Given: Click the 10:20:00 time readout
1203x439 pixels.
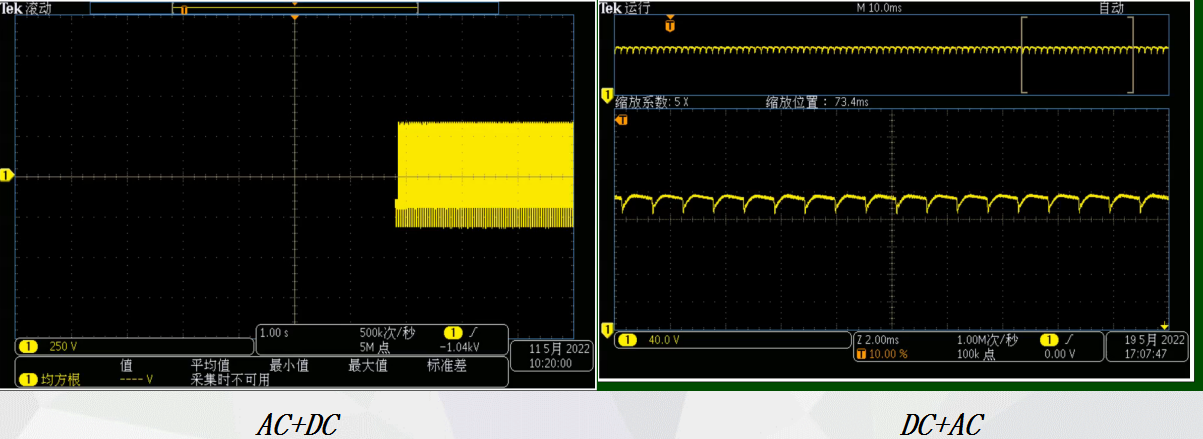Looking at the screenshot, I should tap(552, 364).
